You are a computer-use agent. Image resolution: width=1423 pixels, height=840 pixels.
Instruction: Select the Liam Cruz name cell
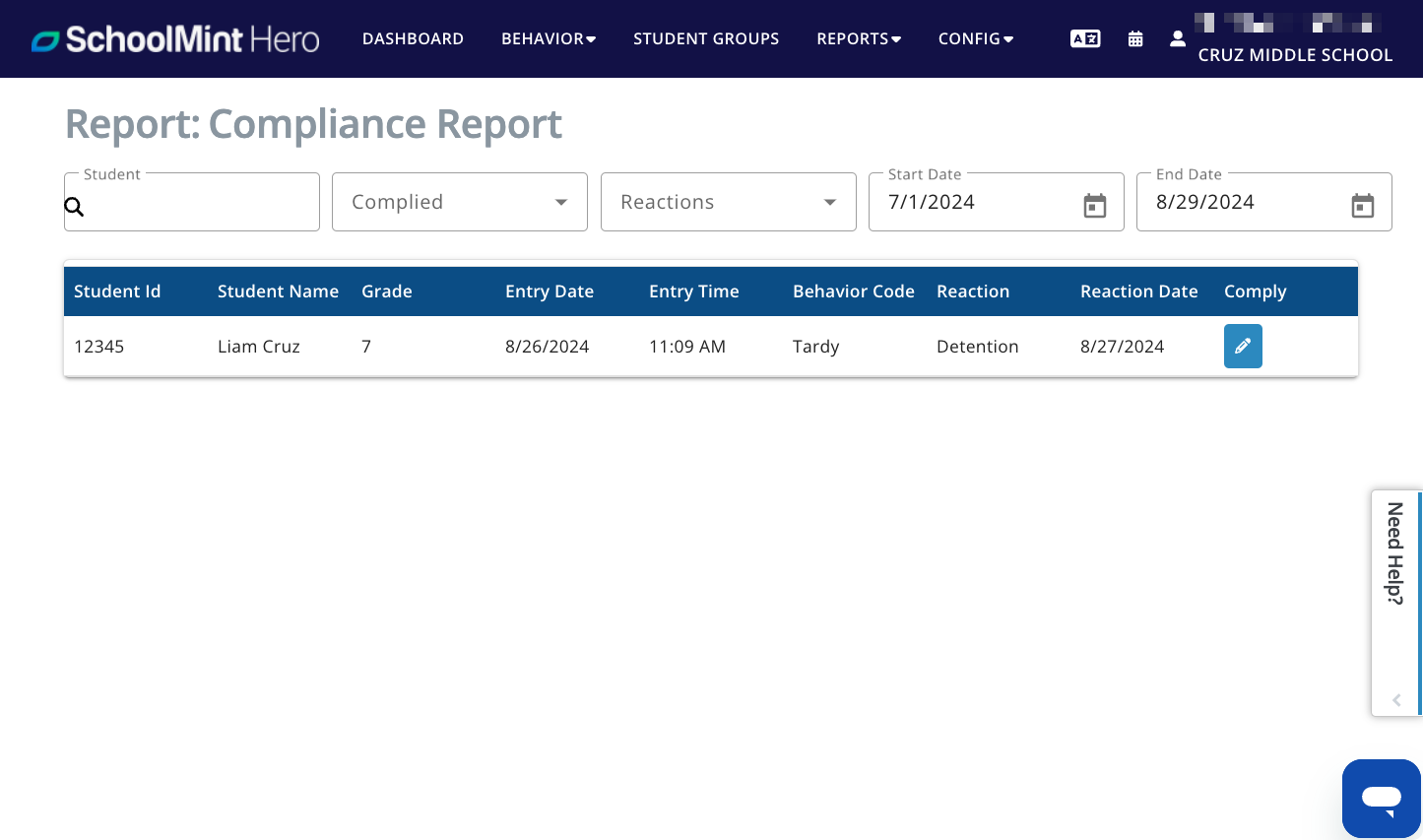(x=259, y=347)
